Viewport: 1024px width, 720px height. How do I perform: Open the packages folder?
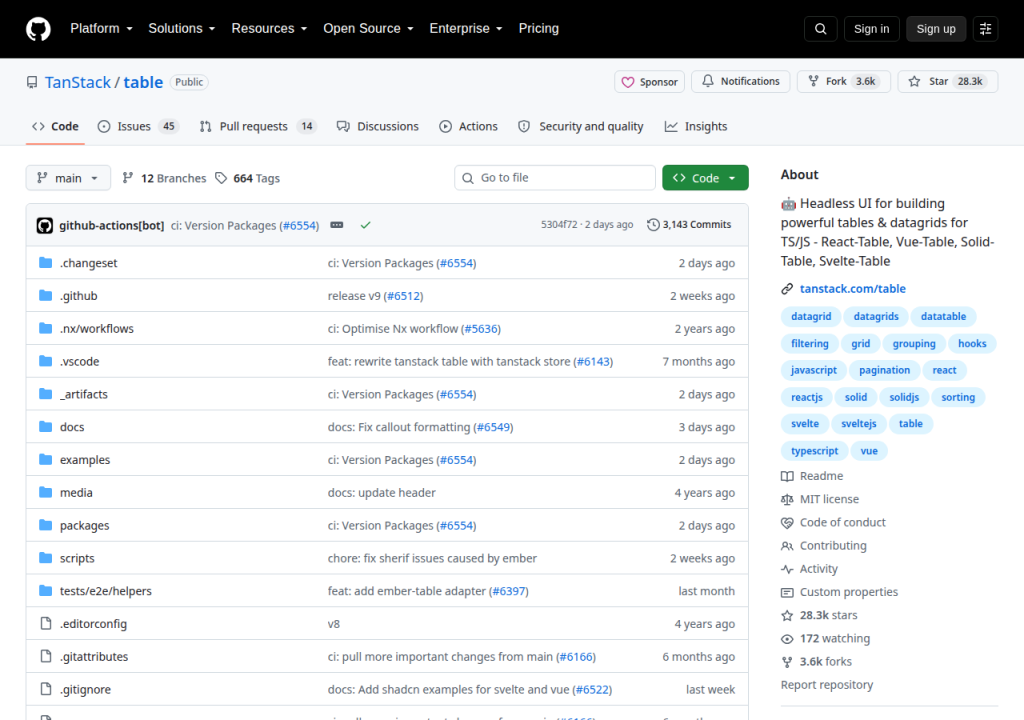pyautogui.click(x=84, y=525)
